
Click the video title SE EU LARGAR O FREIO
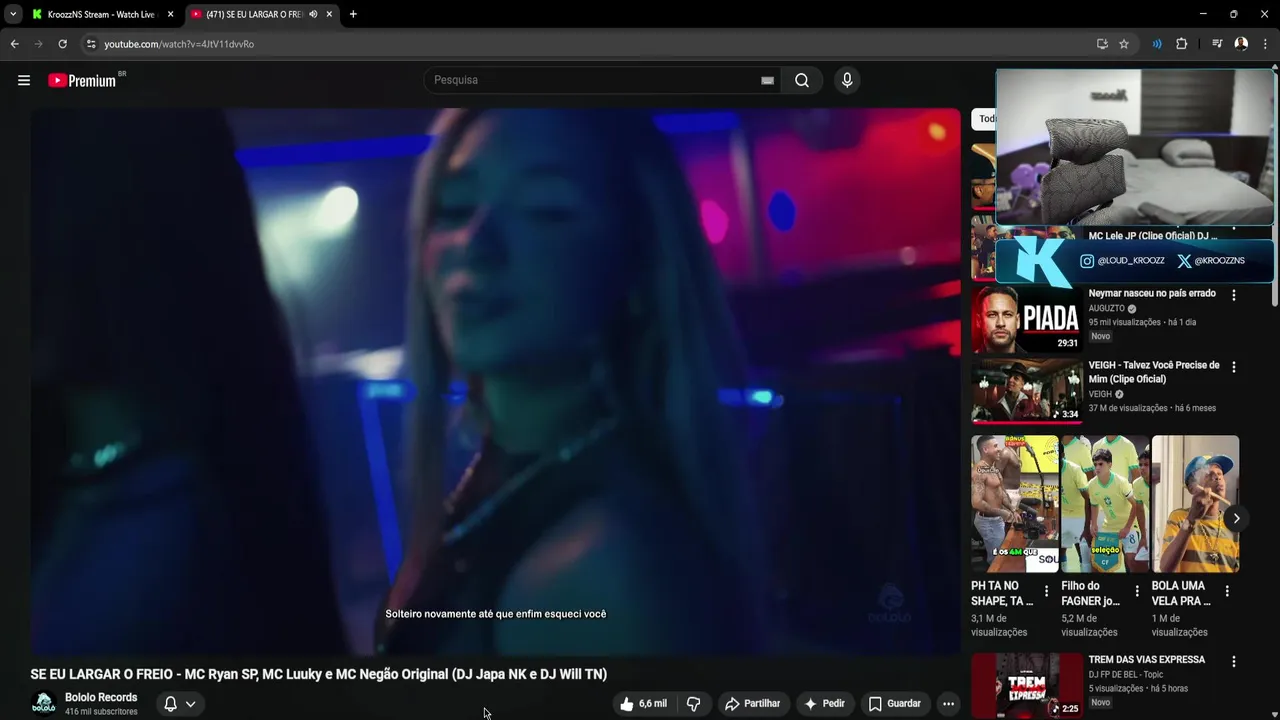click(319, 674)
